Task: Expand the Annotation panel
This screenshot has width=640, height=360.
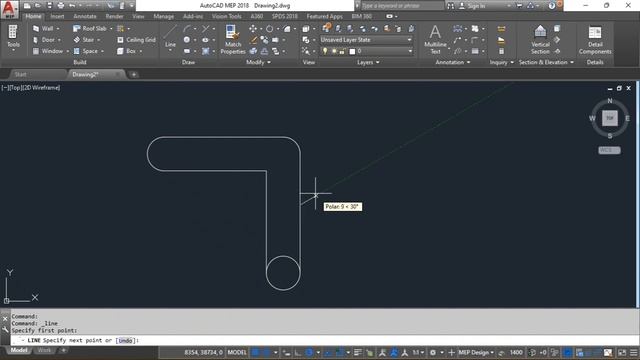Action: pos(453,62)
